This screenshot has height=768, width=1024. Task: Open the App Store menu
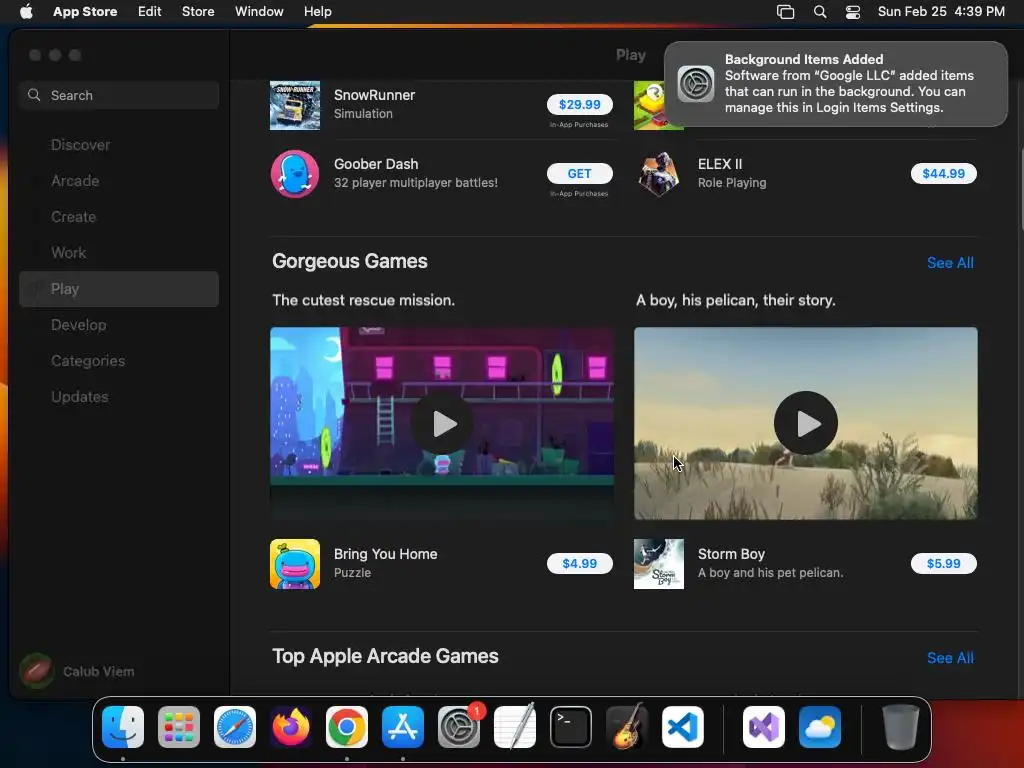point(85,12)
